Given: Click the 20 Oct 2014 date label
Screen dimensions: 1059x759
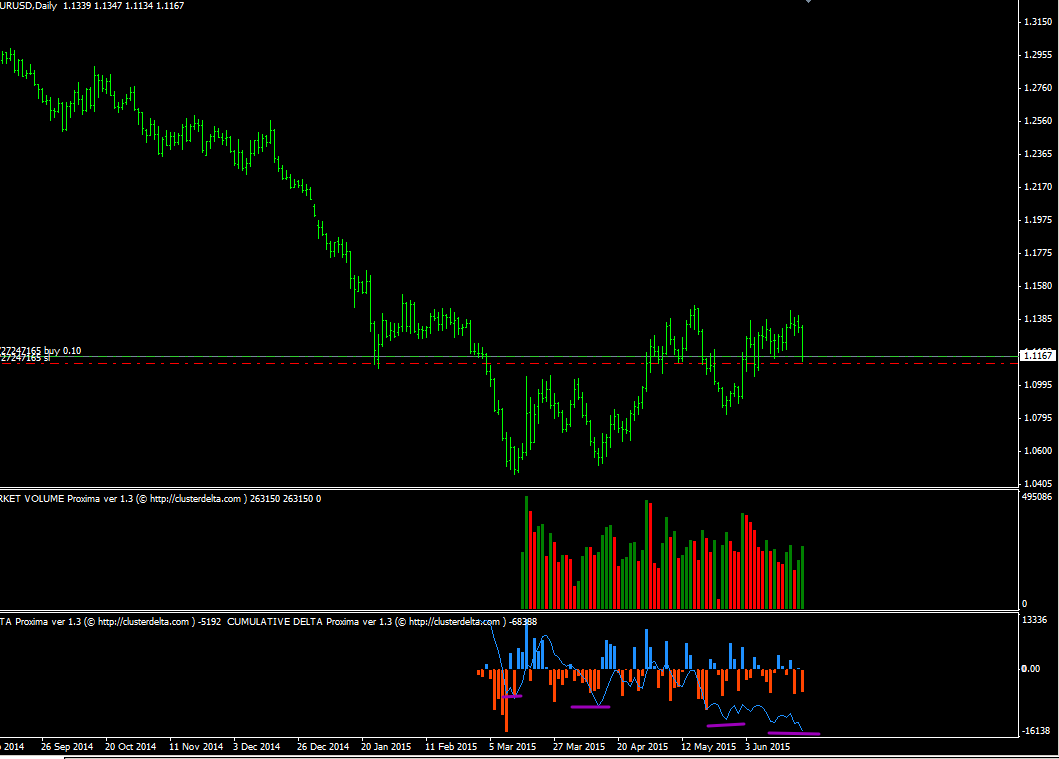Looking at the screenshot, I should [x=130, y=747].
